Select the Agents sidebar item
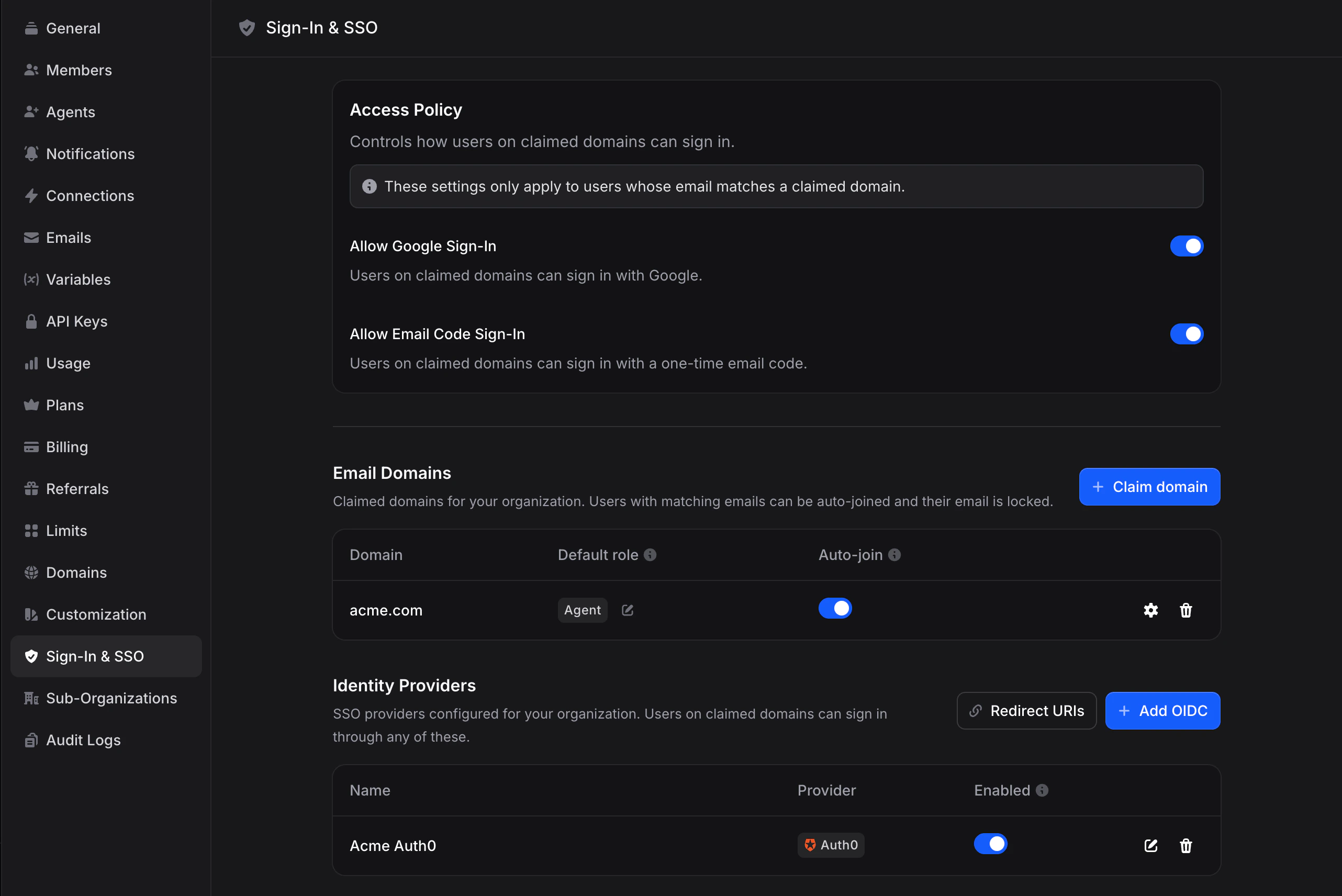Image resolution: width=1342 pixels, height=896 pixels. coord(70,112)
